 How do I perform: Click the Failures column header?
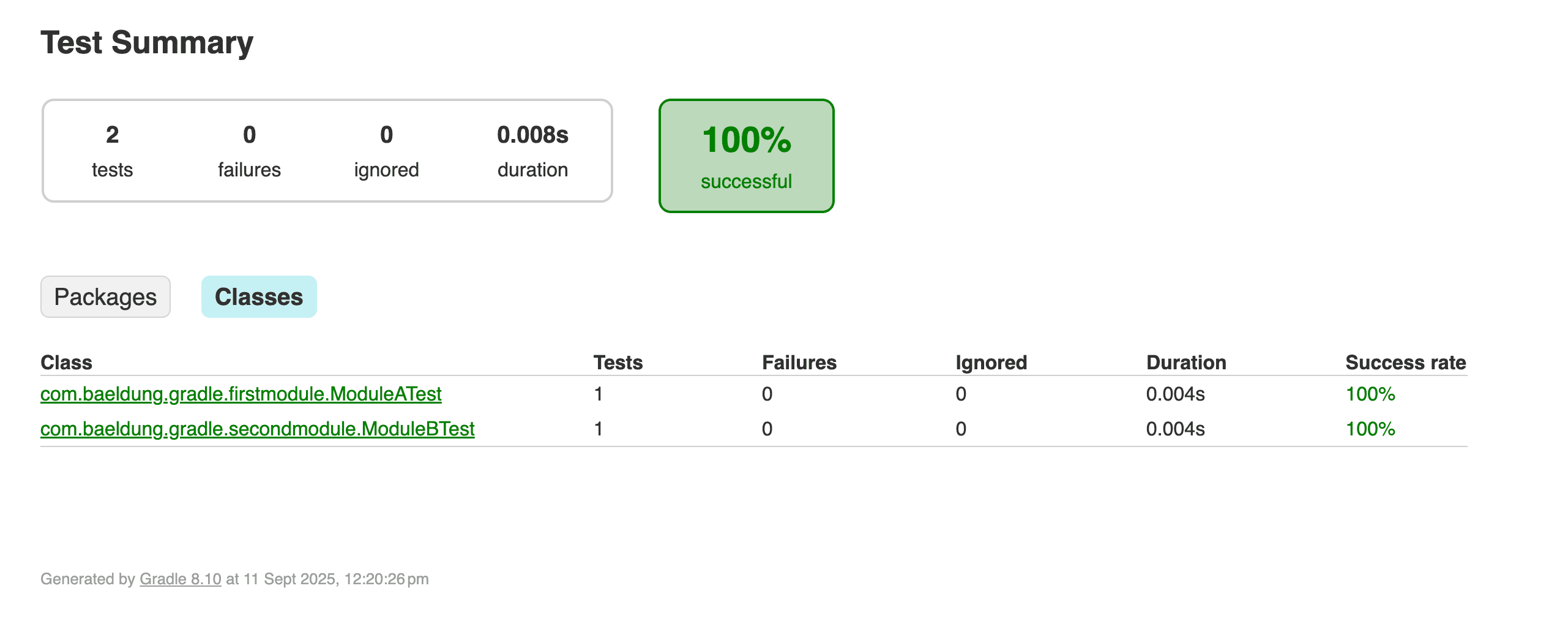799,362
